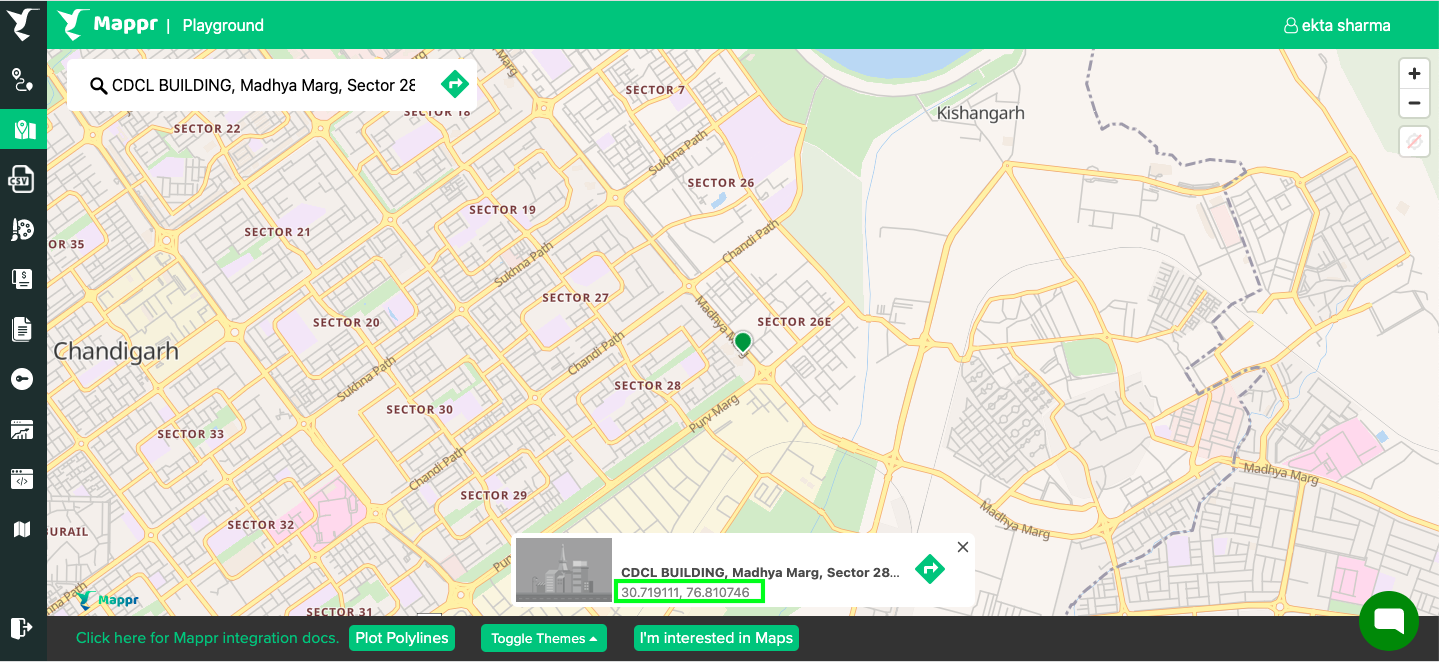Open the code embed sidebar icon
1439x663 pixels.
[x=22, y=479]
